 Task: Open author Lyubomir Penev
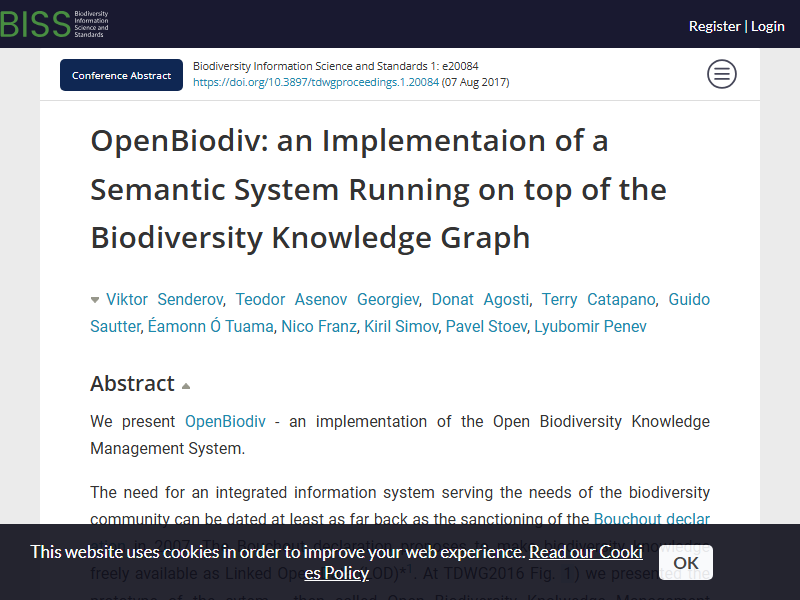590,326
